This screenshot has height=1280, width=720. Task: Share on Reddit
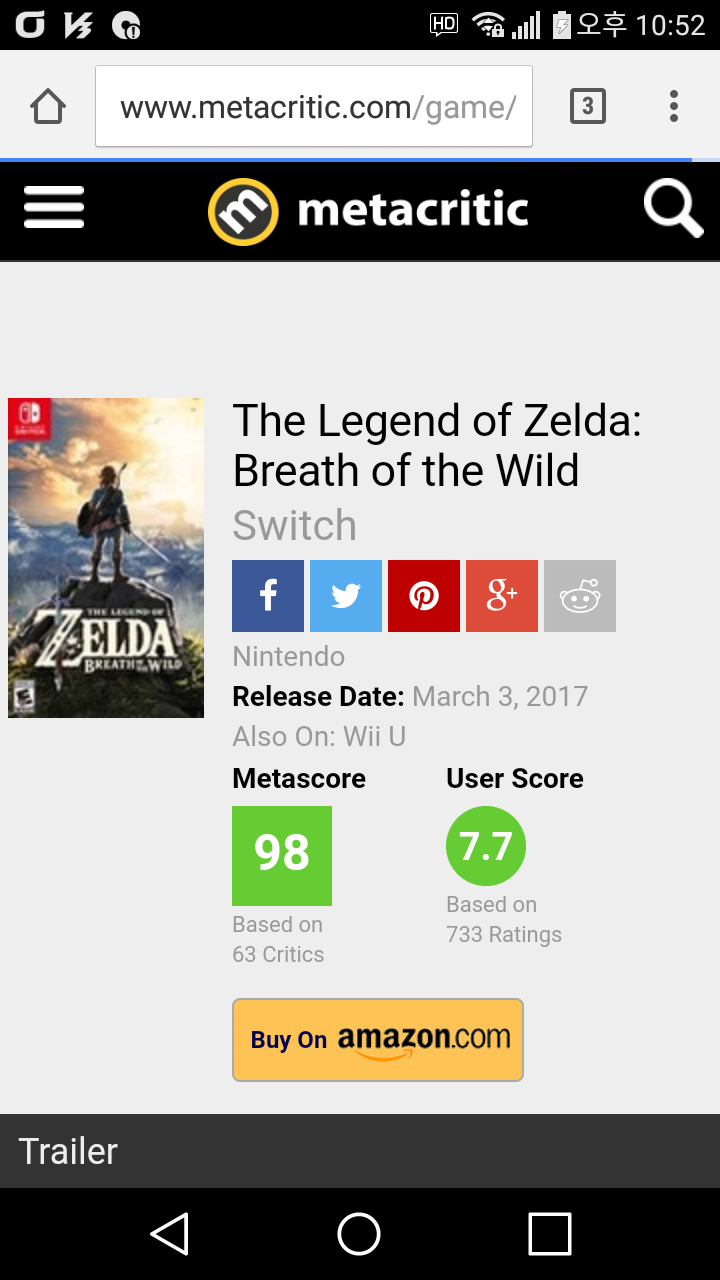[580, 596]
